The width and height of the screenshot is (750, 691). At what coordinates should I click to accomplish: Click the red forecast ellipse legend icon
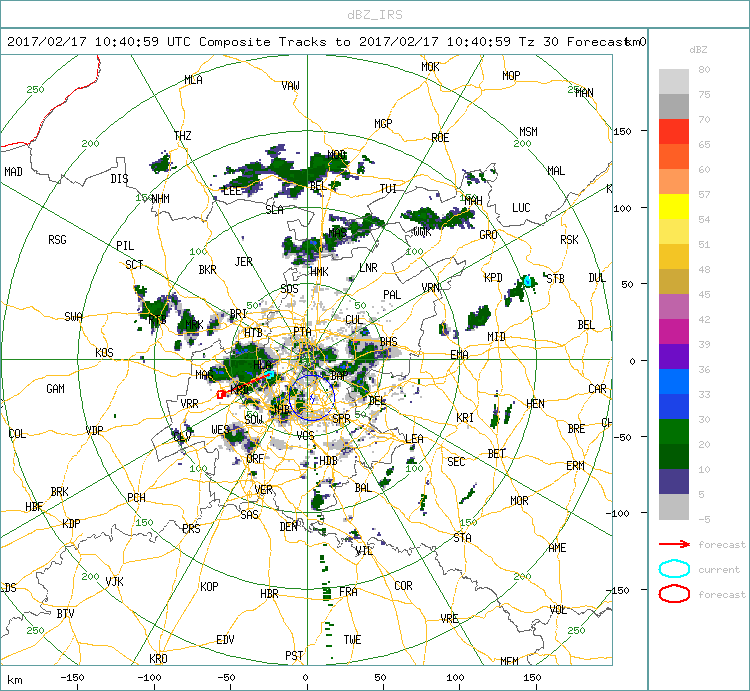tap(674, 594)
